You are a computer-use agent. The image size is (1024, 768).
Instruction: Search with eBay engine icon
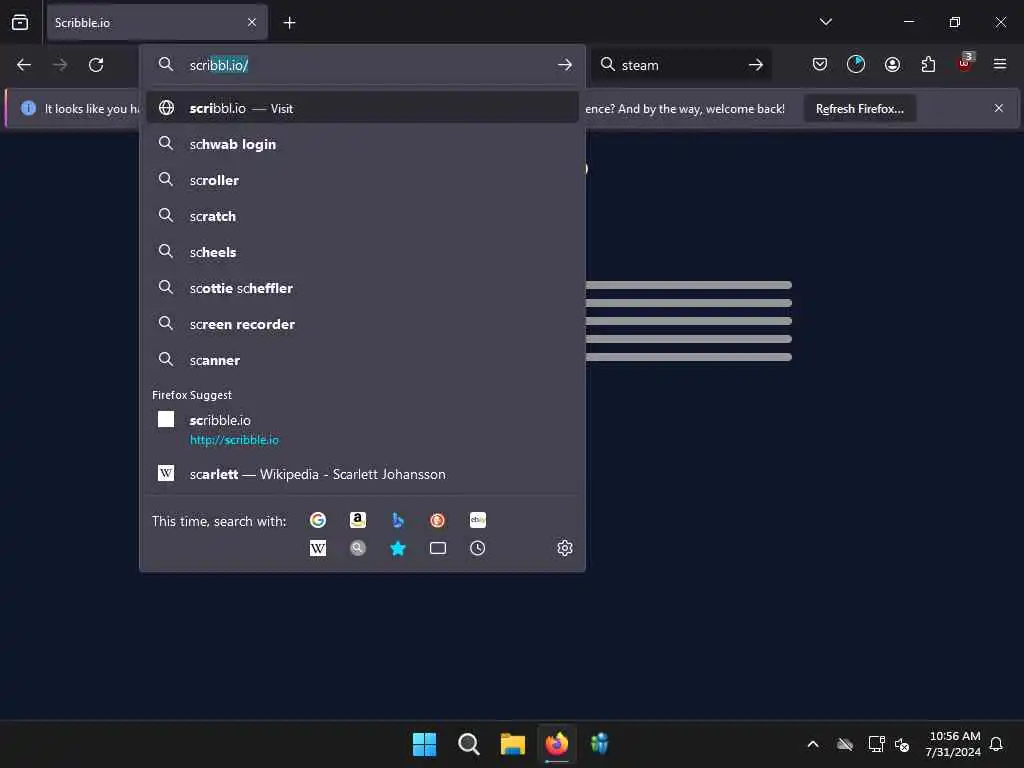tap(478, 520)
